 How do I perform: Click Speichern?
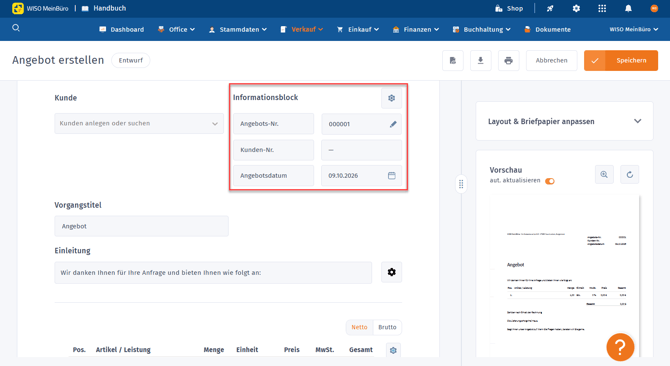click(621, 61)
